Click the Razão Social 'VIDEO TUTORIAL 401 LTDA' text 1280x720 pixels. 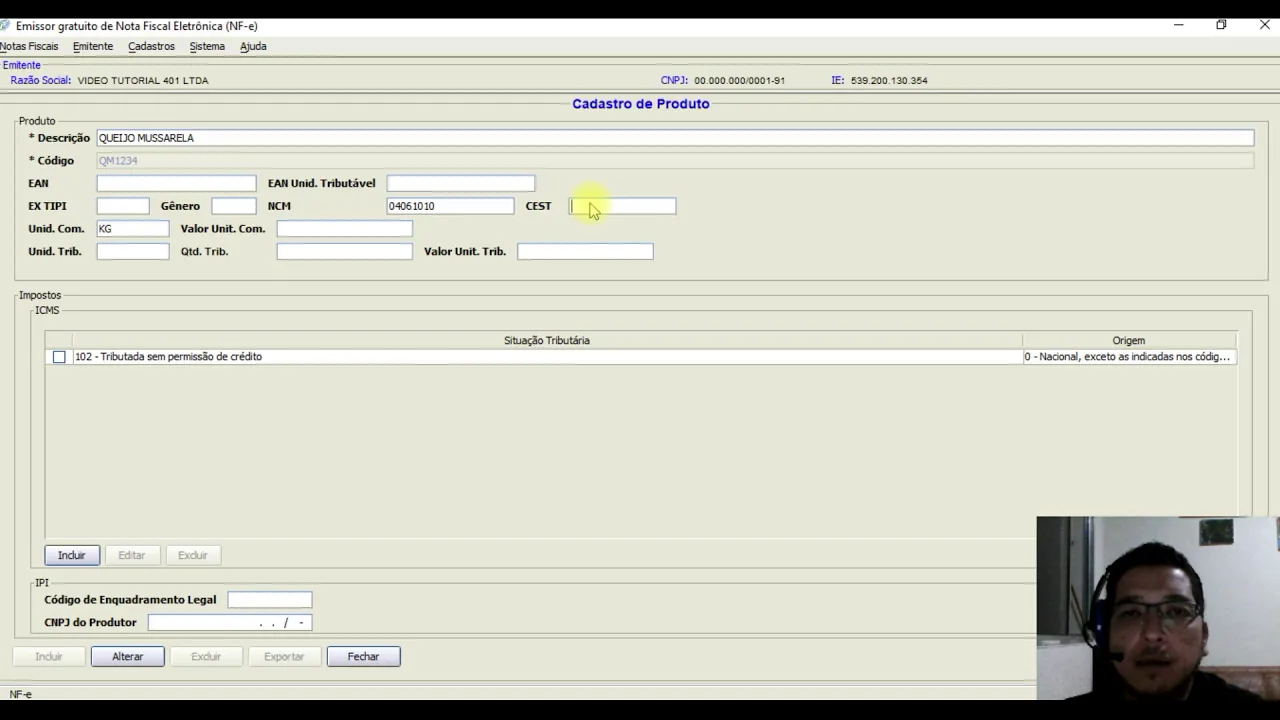pyautogui.click(x=143, y=81)
